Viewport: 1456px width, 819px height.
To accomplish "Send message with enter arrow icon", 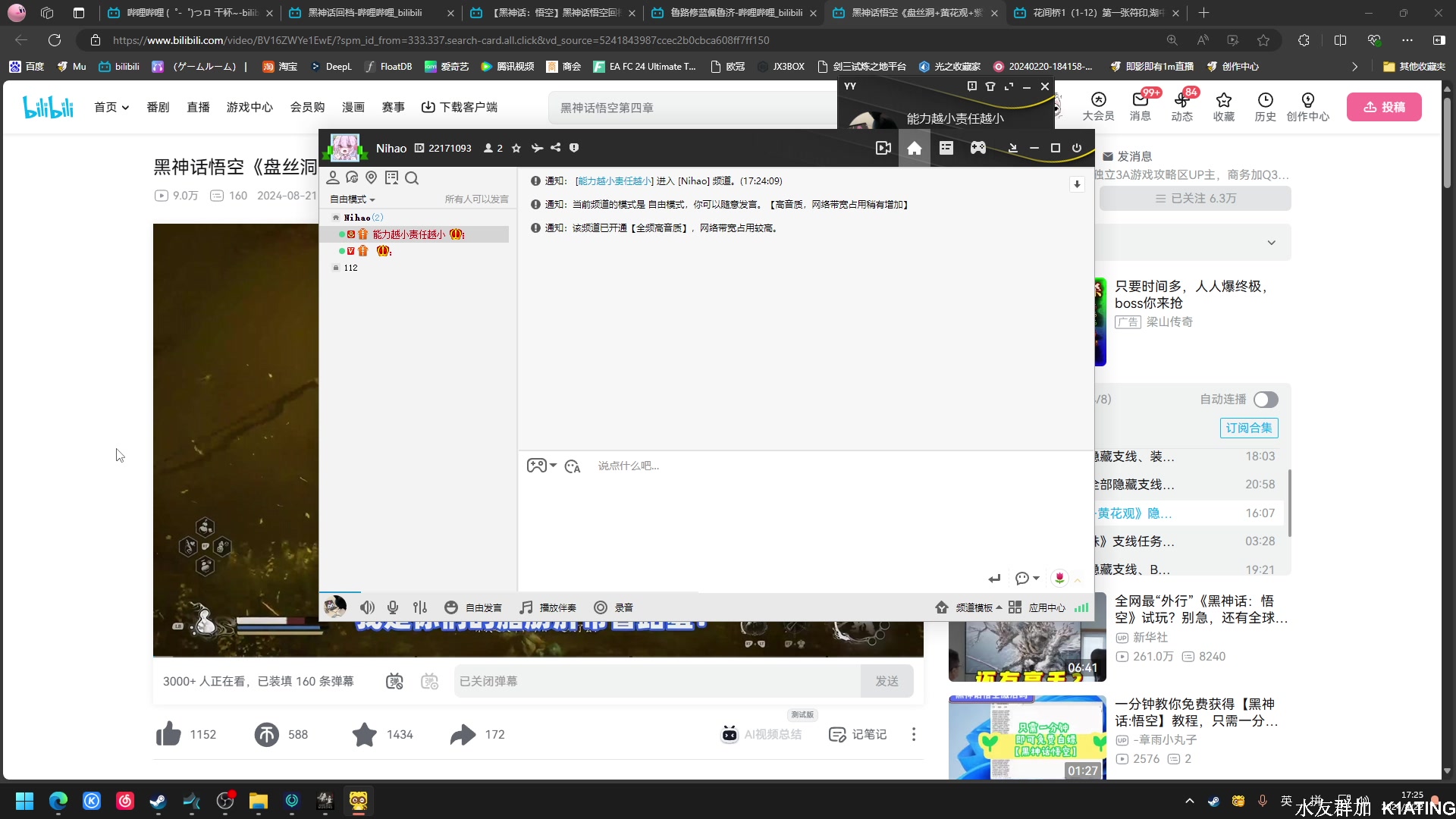I will pyautogui.click(x=995, y=579).
